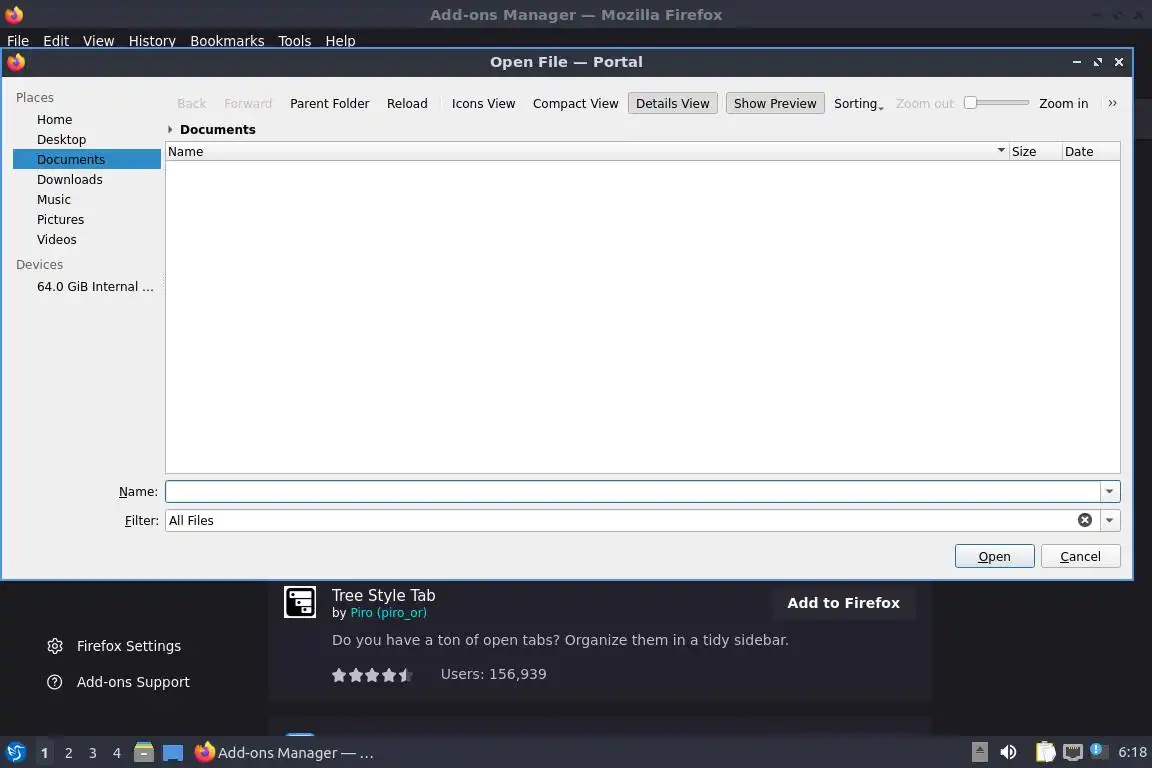The height and width of the screenshot is (768, 1152).
Task: Open the Bookmarks menu
Action: (227, 41)
